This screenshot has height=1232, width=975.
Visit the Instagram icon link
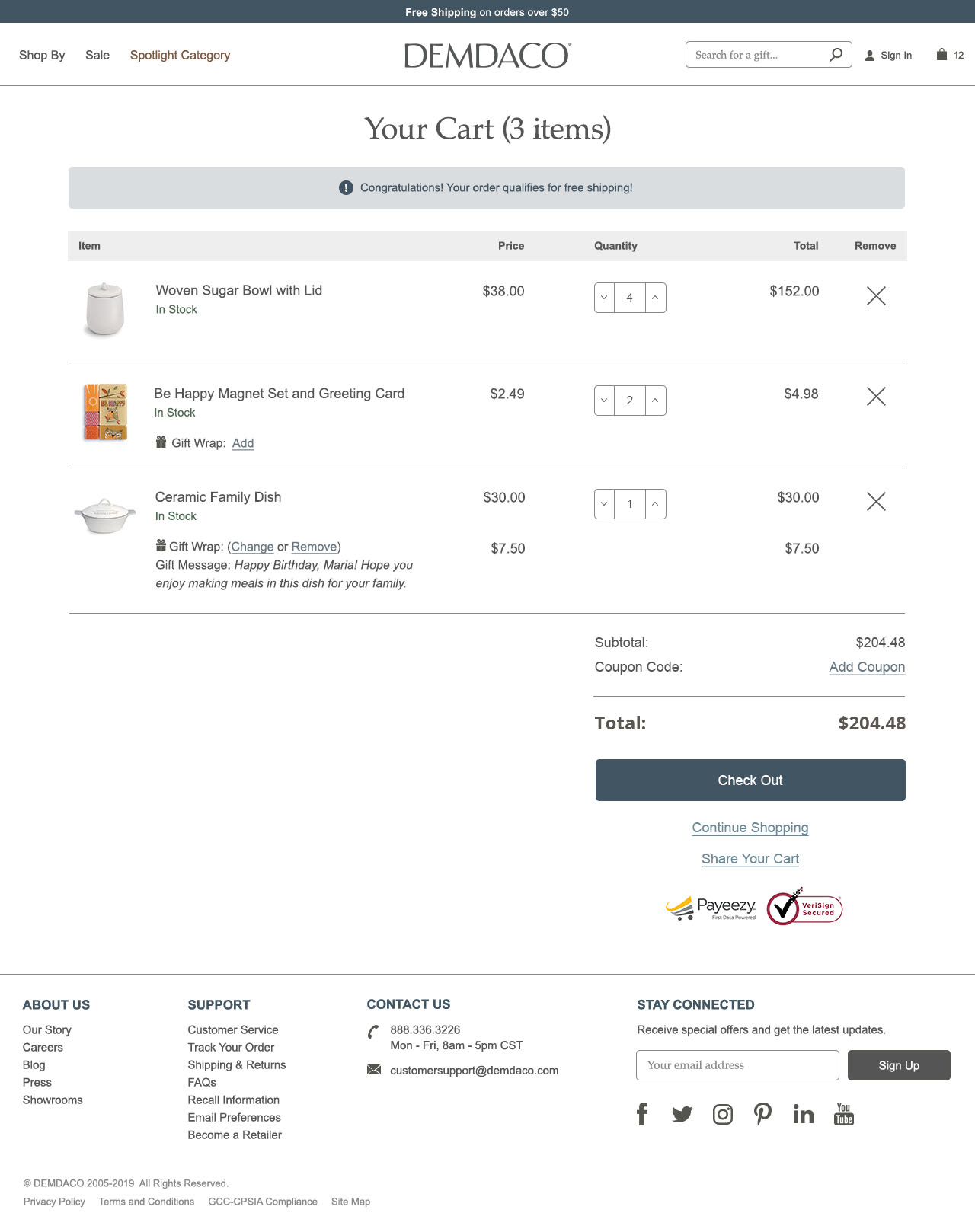(x=723, y=1115)
